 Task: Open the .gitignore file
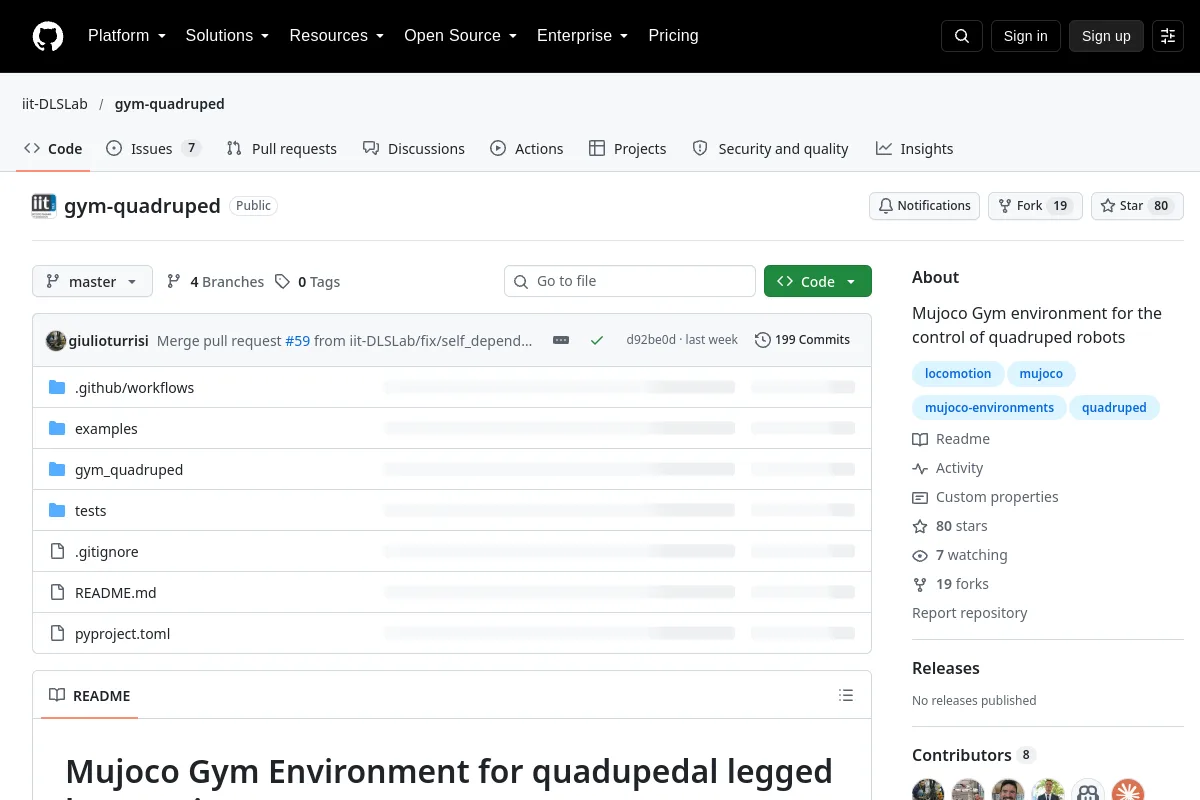106,551
